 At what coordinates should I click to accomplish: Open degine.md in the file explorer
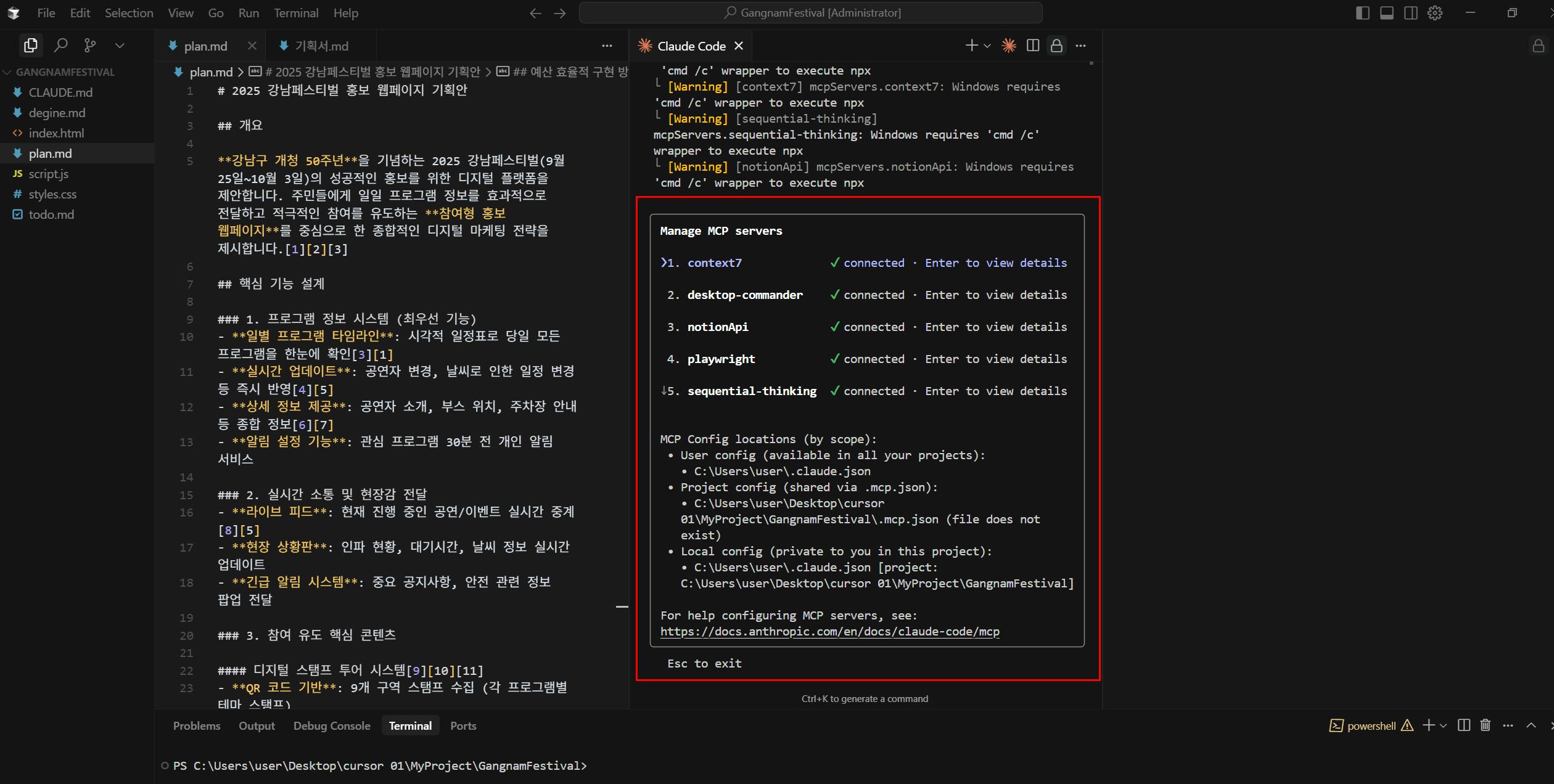(57, 113)
